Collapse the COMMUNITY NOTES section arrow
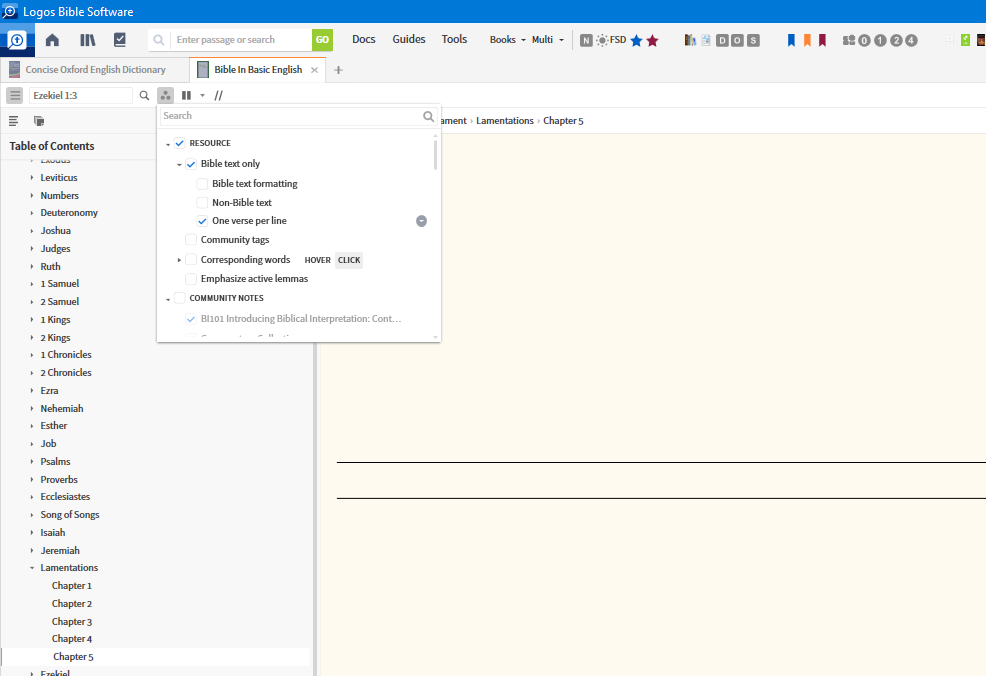The height and width of the screenshot is (676, 986). (x=168, y=299)
